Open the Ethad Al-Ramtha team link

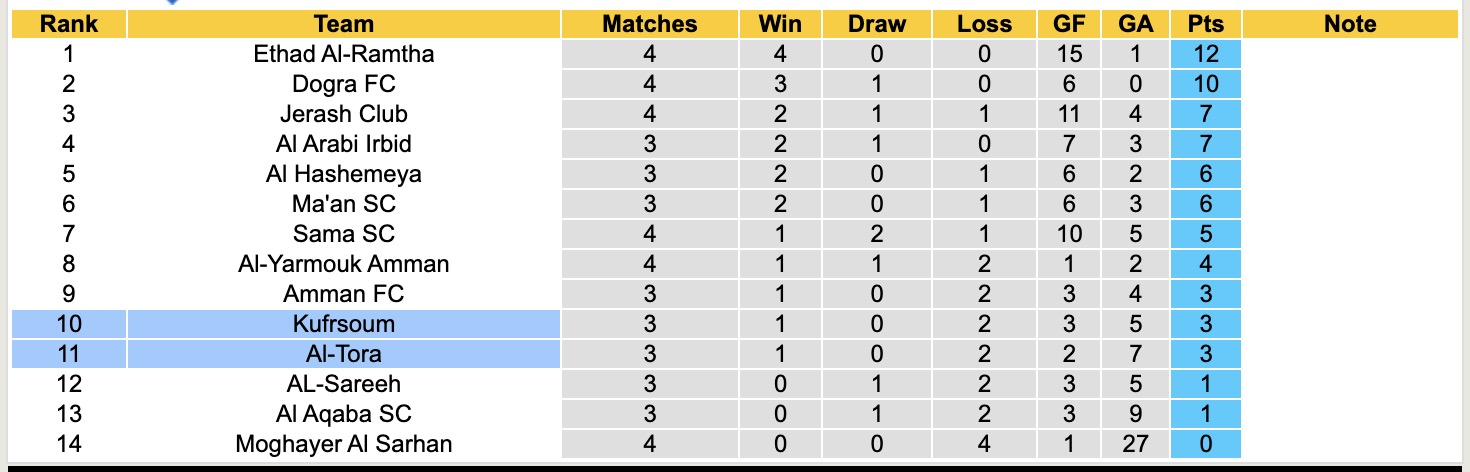click(343, 54)
